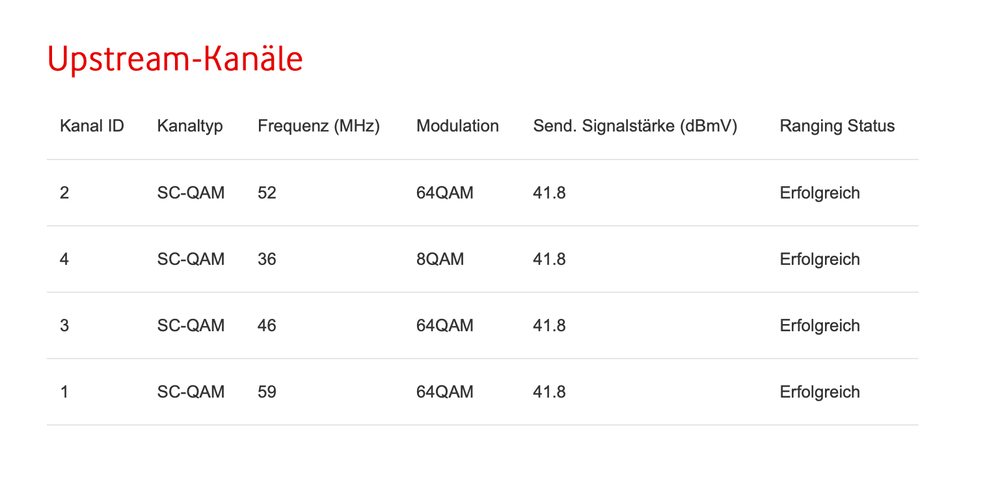Click SC-QAM in the 52 MHz row
The image size is (998, 479).
(190, 193)
